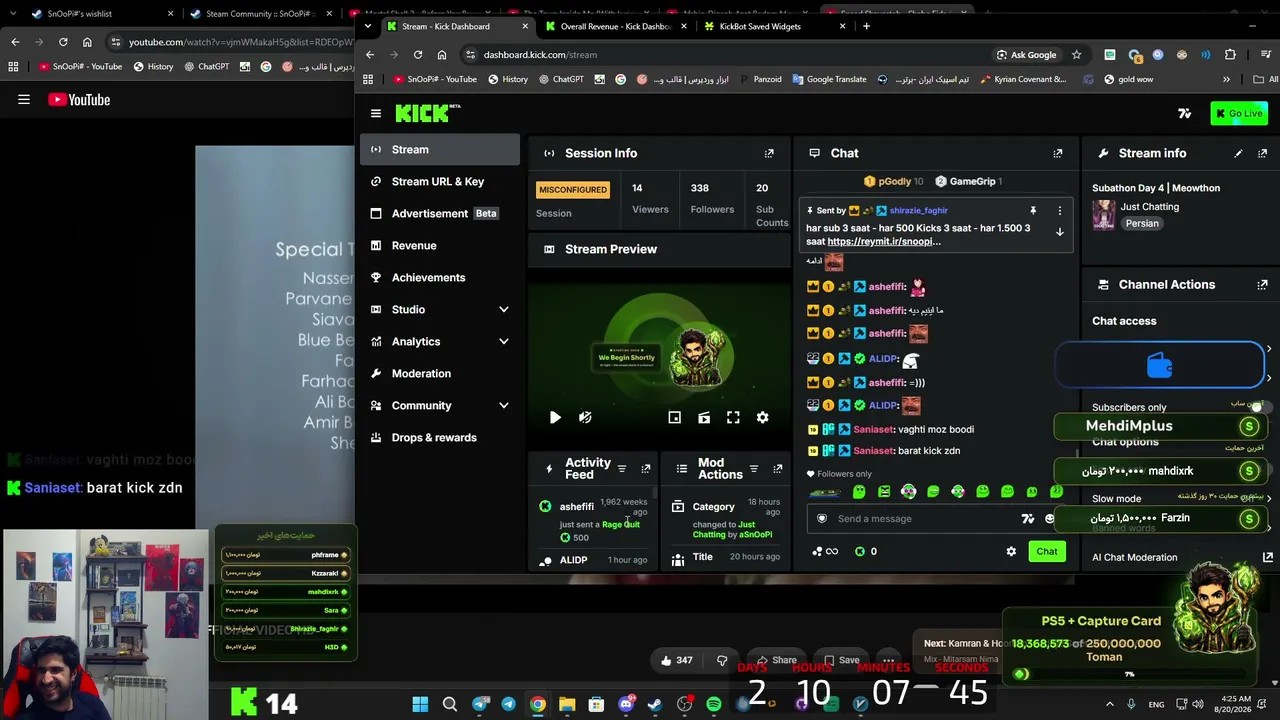Open Stream URL & Key page
This screenshot has height=720, width=1280.
click(x=440, y=182)
